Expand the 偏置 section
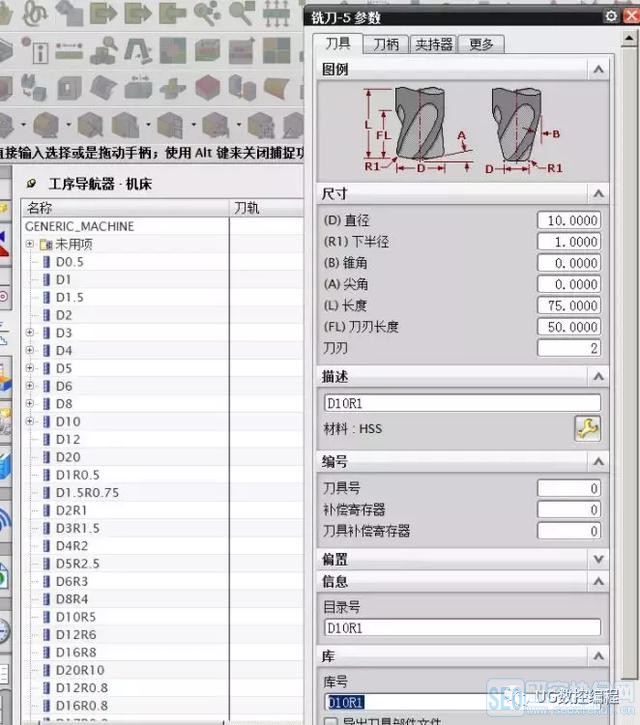 coord(598,559)
